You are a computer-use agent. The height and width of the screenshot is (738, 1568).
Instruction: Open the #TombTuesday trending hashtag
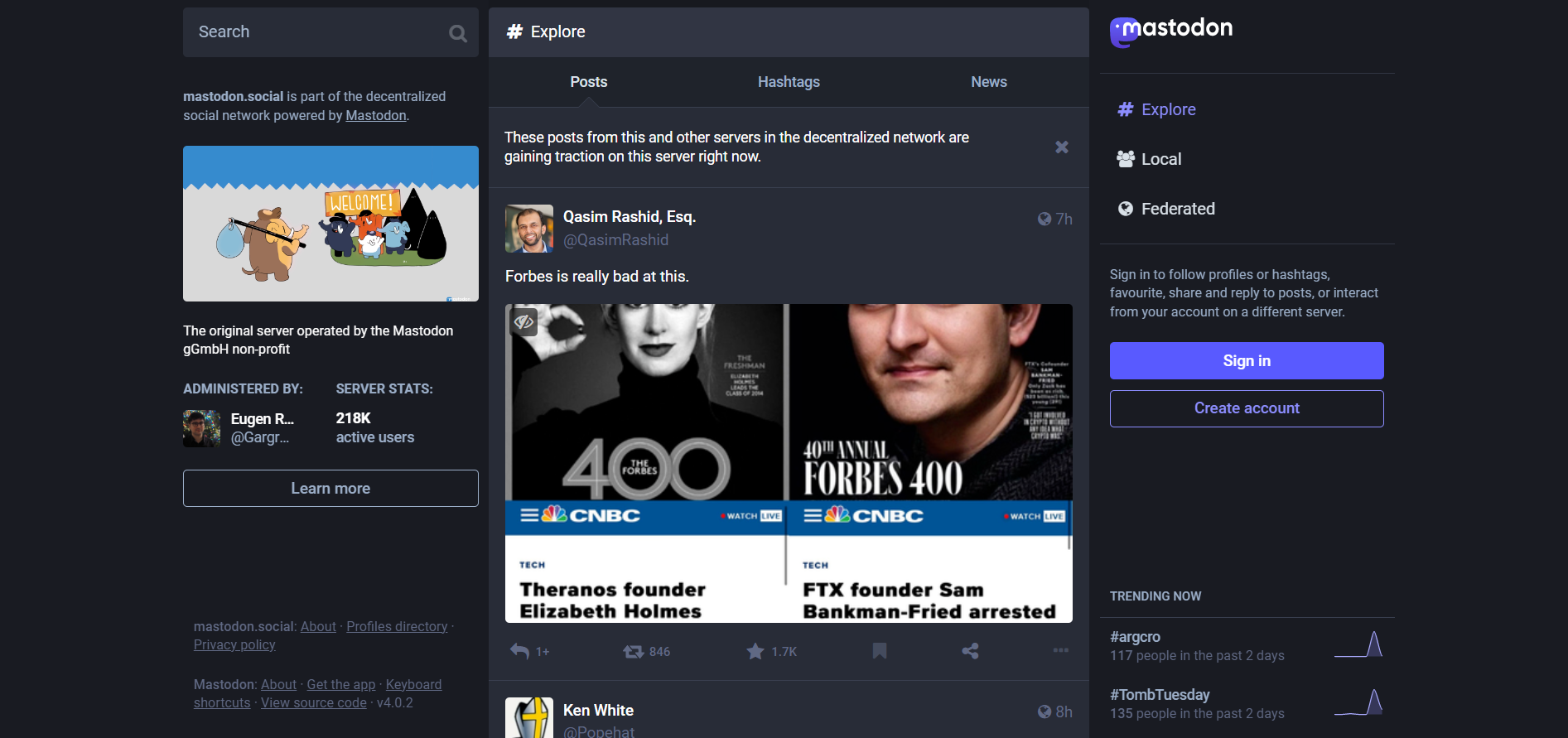pos(1160,695)
